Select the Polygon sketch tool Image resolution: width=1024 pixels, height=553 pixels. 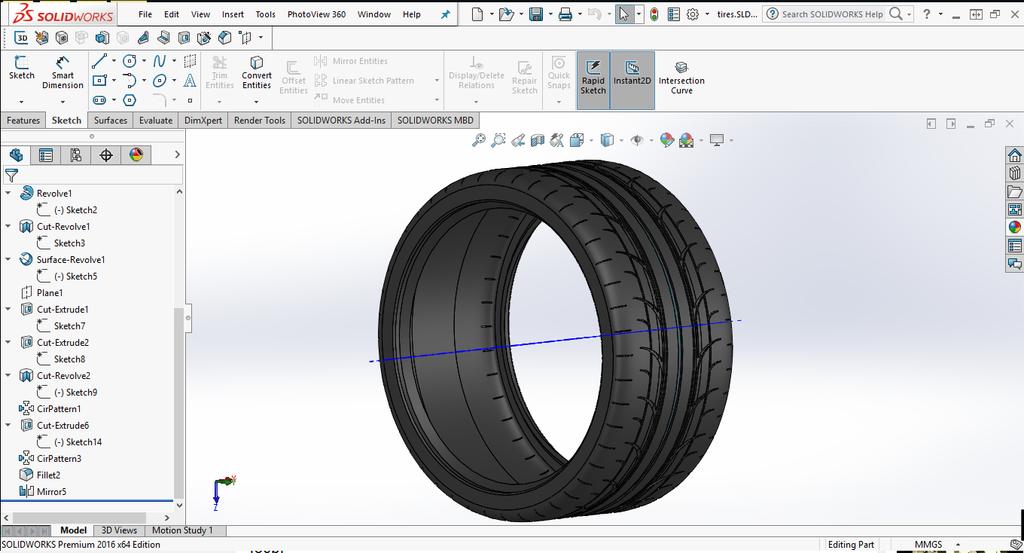pos(129,100)
